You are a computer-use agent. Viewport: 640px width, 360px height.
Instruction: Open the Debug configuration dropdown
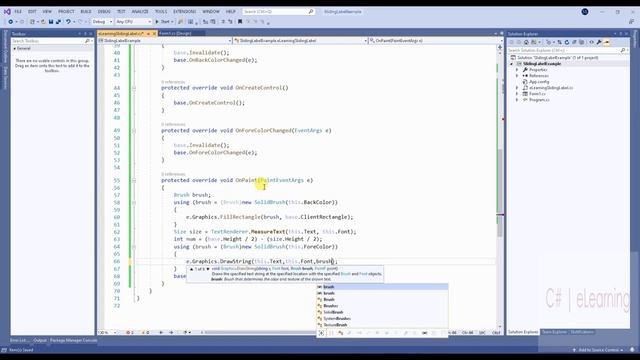tap(102, 22)
